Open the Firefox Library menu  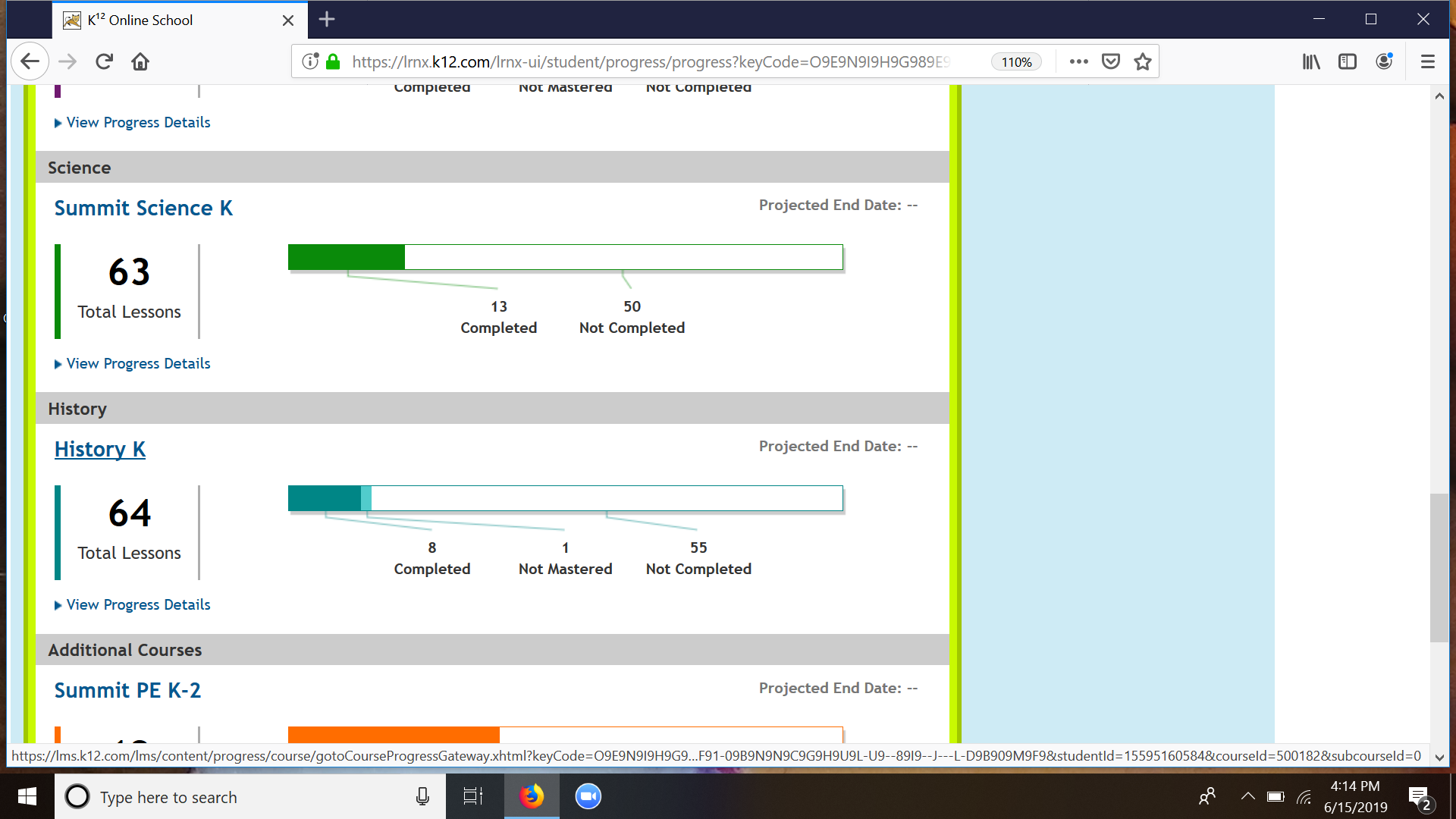point(1311,61)
